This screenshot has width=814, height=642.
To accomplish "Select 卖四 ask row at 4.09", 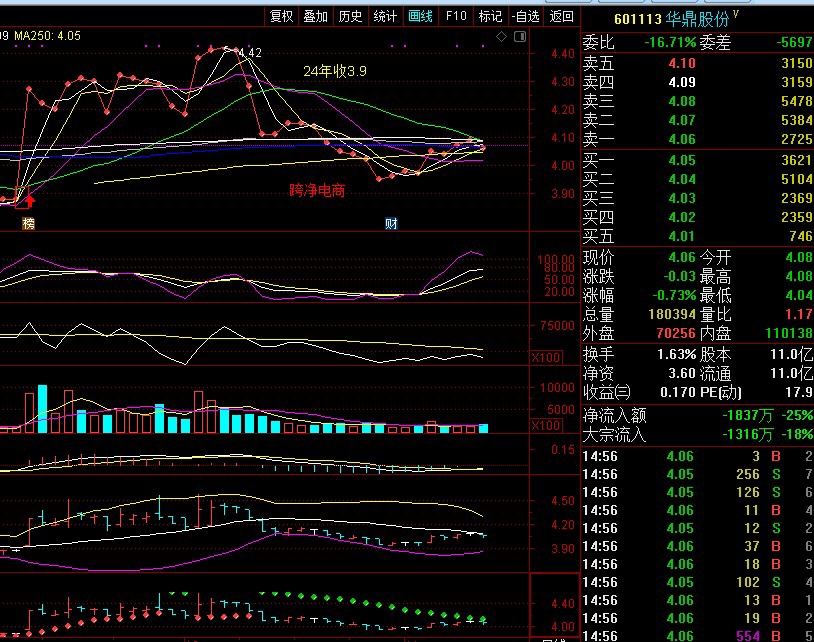I will click(697, 82).
